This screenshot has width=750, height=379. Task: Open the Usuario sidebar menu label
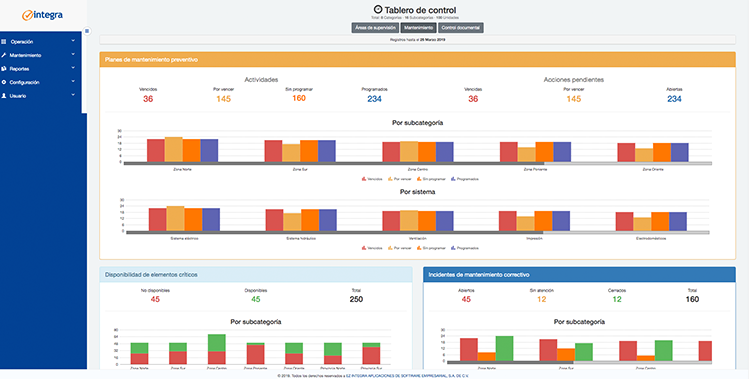(x=18, y=96)
